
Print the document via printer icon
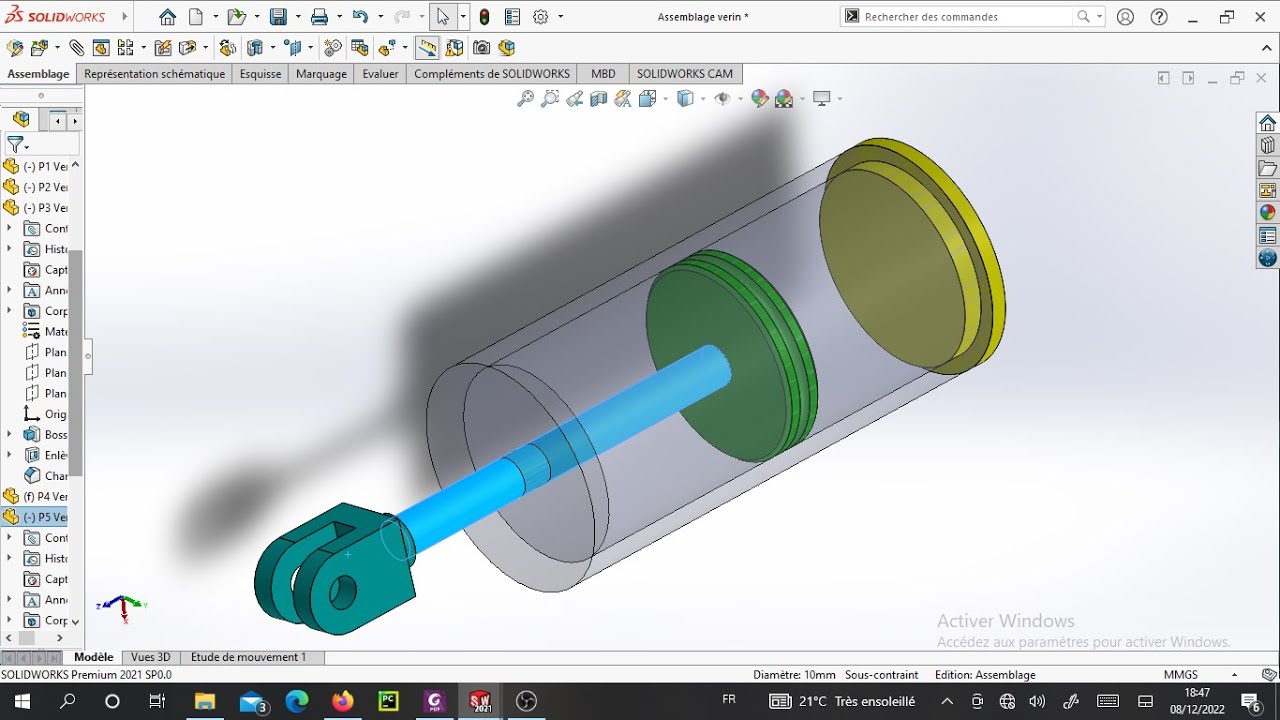pyautogui.click(x=320, y=17)
